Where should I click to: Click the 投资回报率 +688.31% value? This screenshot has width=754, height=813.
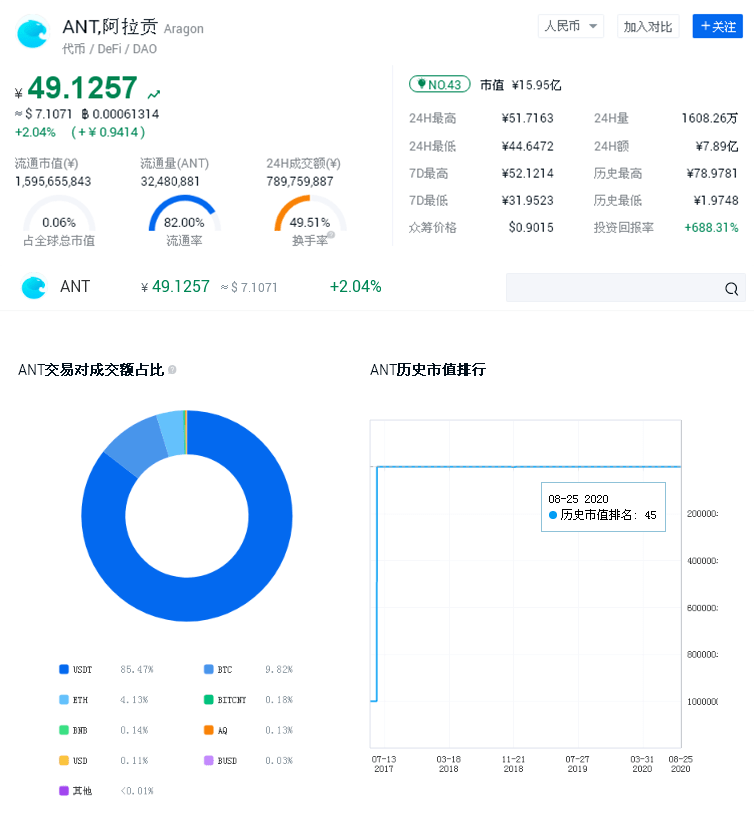(x=711, y=228)
